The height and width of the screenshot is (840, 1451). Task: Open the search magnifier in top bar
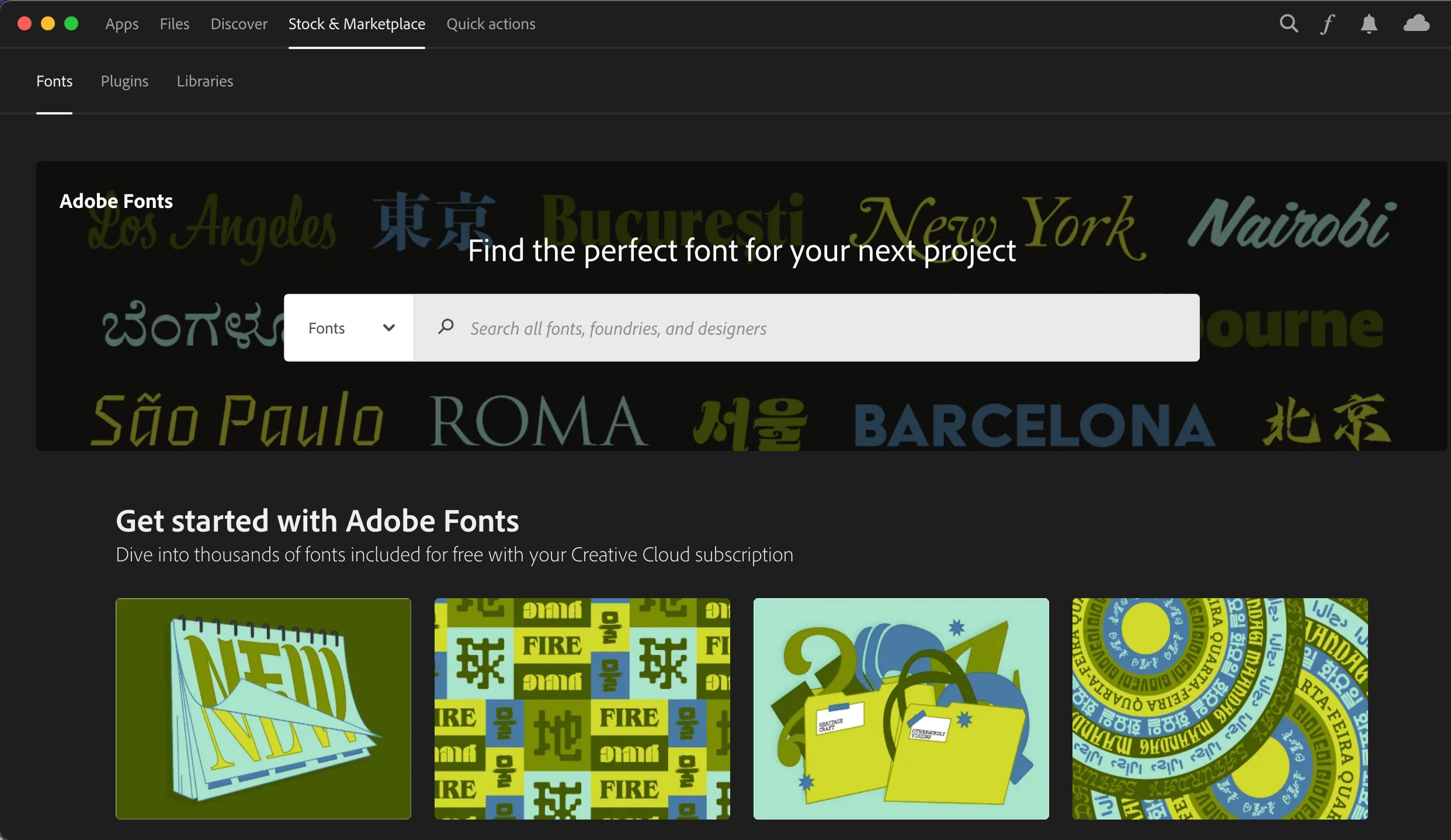pyautogui.click(x=1289, y=24)
